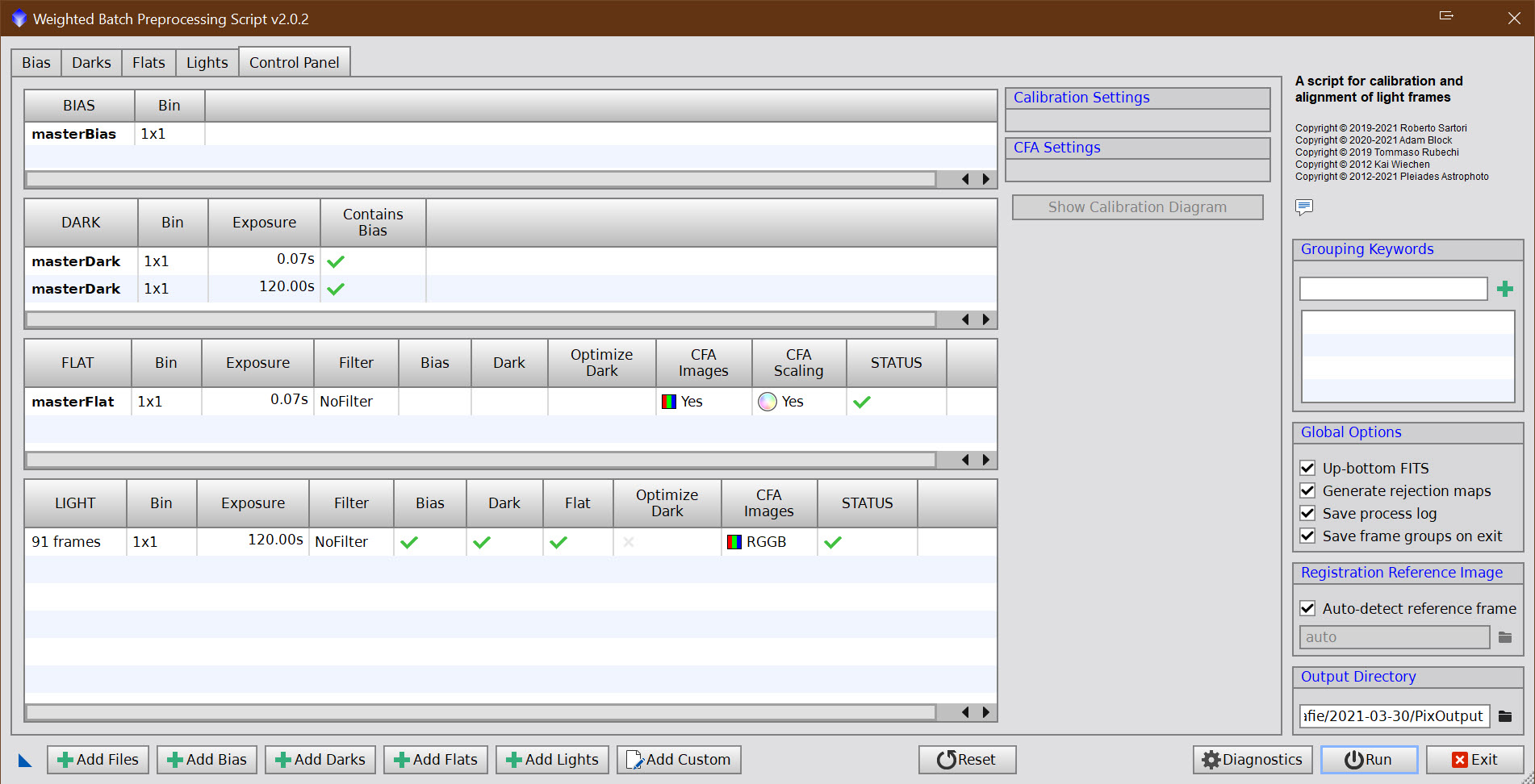Screen dimensions: 1535x784
Task: Click the restore window icon in title bar
Action: coord(1446,15)
